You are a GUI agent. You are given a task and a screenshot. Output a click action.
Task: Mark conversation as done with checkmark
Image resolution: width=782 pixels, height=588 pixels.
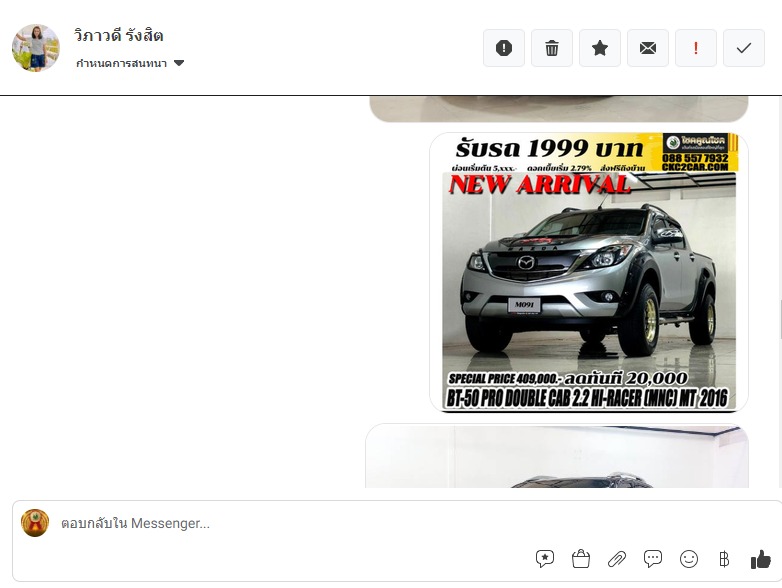point(744,48)
